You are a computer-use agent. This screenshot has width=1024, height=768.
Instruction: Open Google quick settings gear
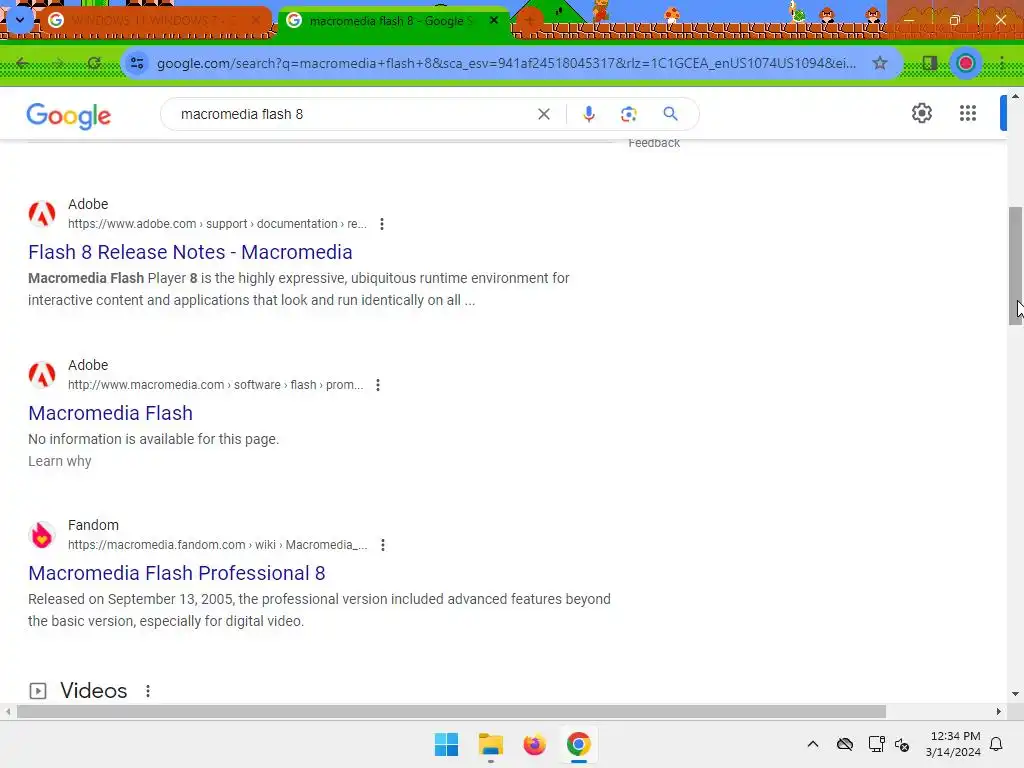pos(921,113)
